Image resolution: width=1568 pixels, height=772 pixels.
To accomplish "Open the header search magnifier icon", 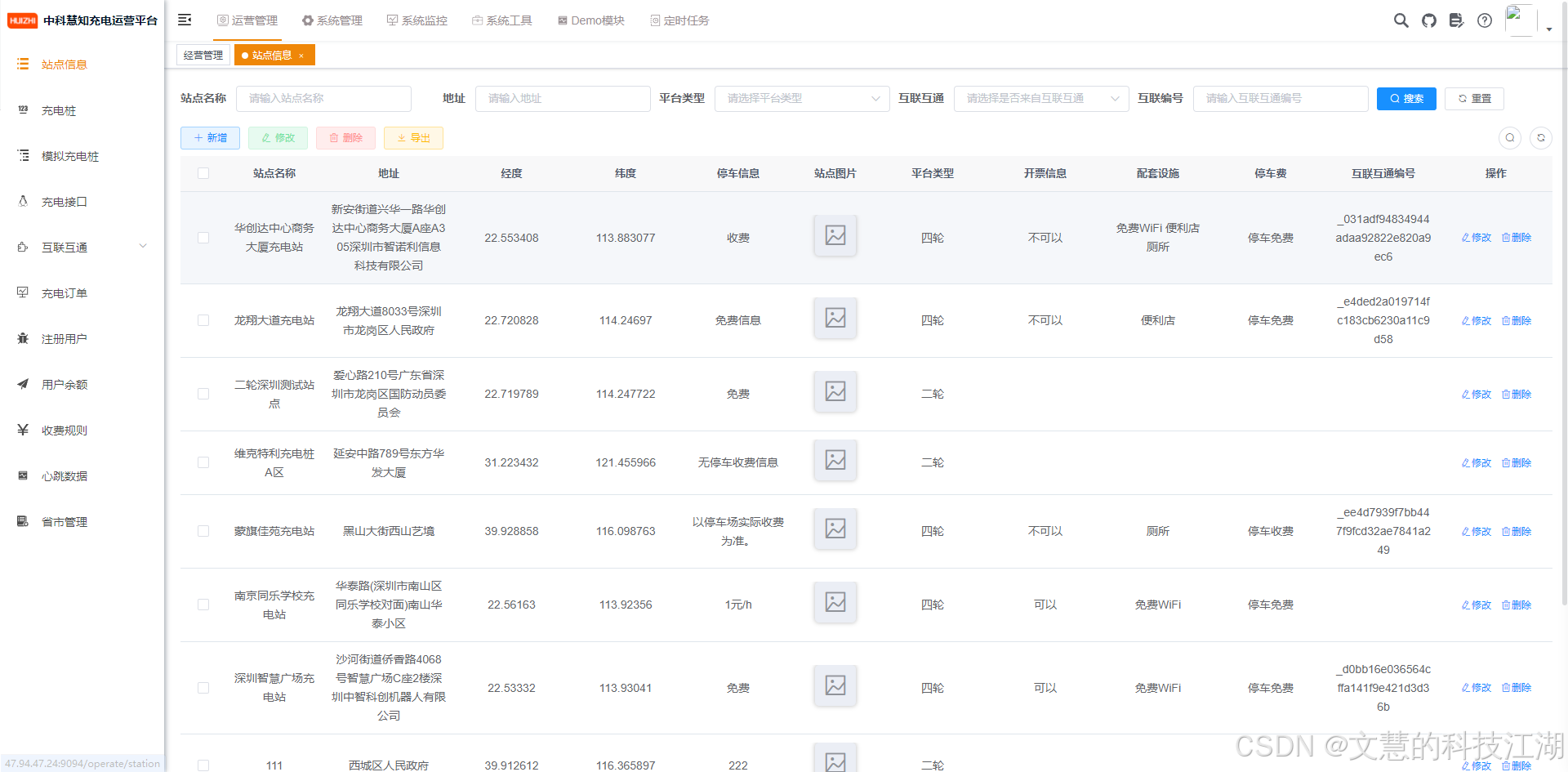I will click(x=1401, y=20).
